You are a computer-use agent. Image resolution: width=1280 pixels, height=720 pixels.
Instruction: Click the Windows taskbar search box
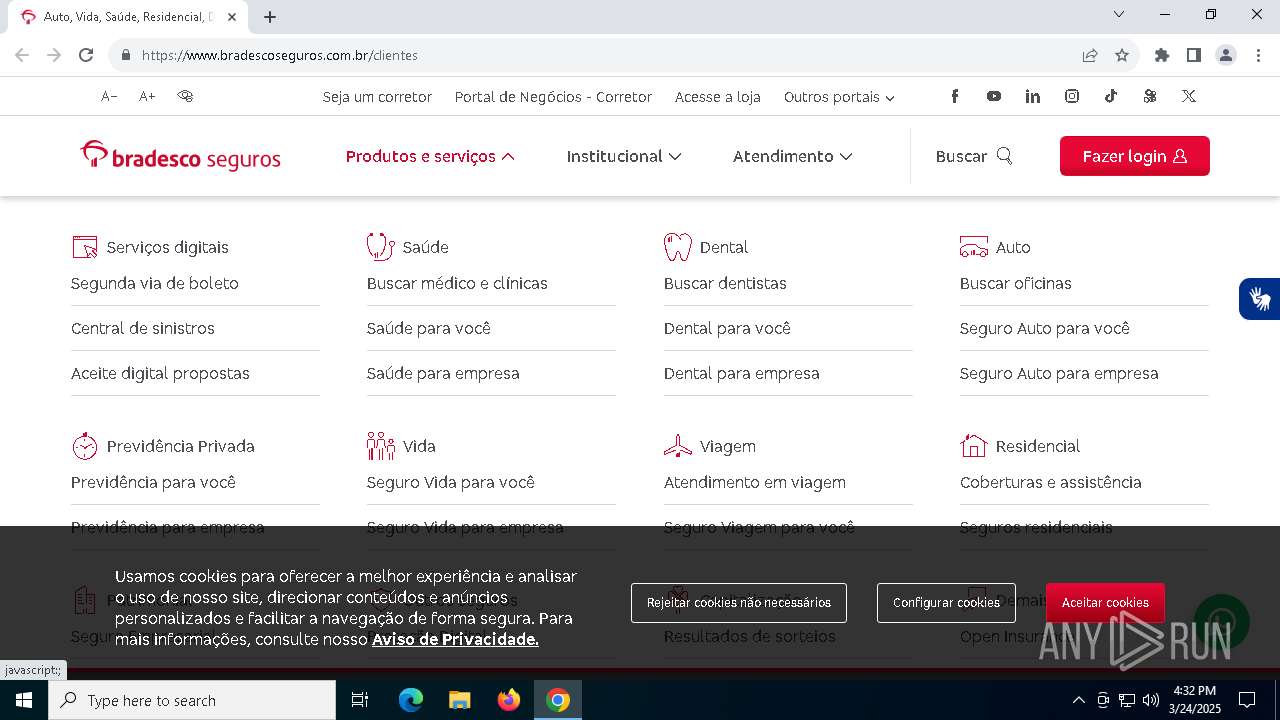click(x=192, y=700)
